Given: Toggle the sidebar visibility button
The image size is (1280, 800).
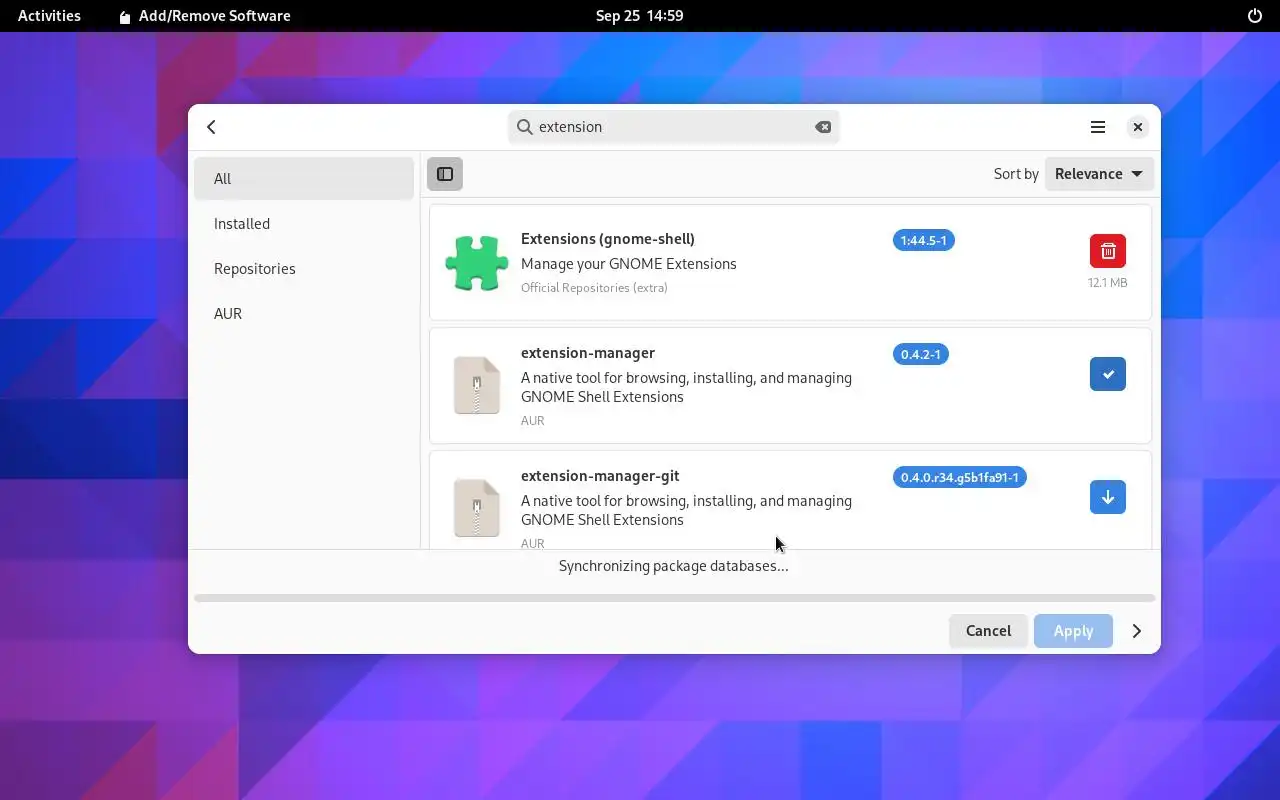Looking at the screenshot, I should (445, 174).
